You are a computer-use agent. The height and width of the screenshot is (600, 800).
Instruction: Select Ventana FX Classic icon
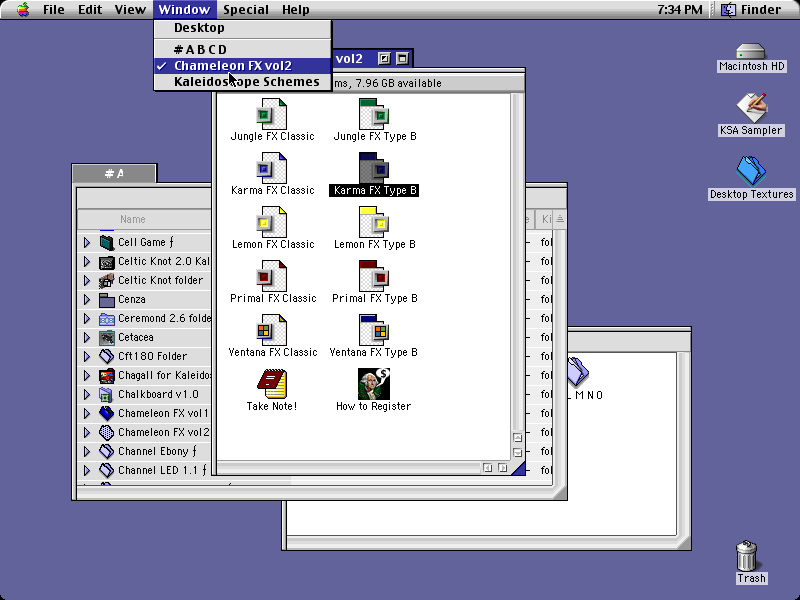pyautogui.click(x=271, y=330)
